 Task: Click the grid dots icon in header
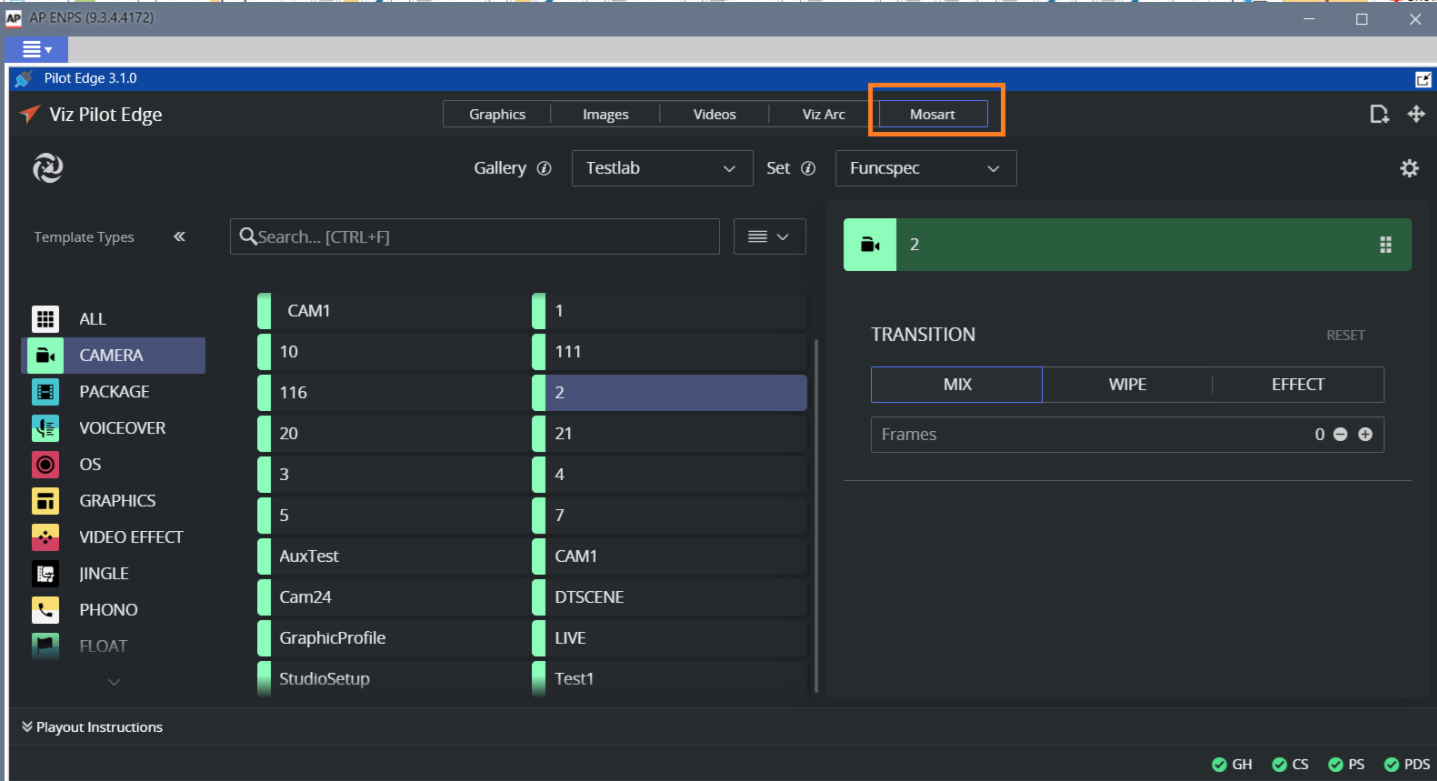pyautogui.click(x=1386, y=245)
